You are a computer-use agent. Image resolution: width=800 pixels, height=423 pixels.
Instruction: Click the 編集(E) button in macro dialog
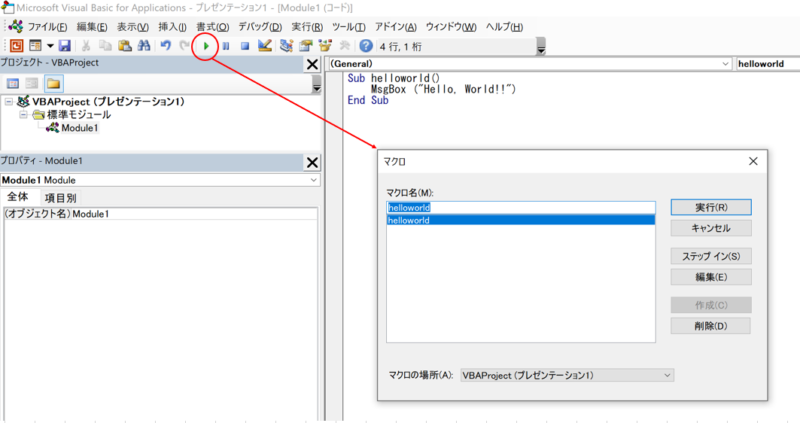click(711, 277)
